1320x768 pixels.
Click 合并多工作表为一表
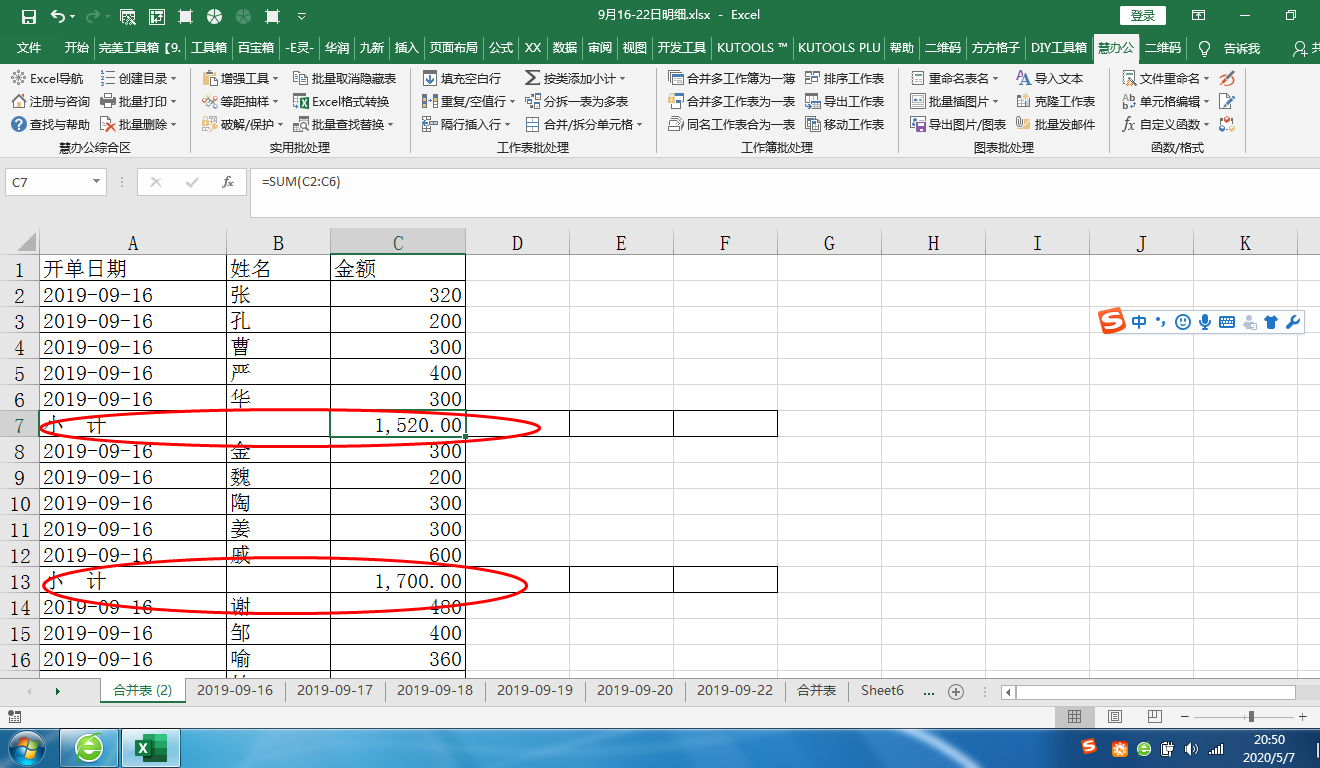pyautogui.click(x=731, y=101)
